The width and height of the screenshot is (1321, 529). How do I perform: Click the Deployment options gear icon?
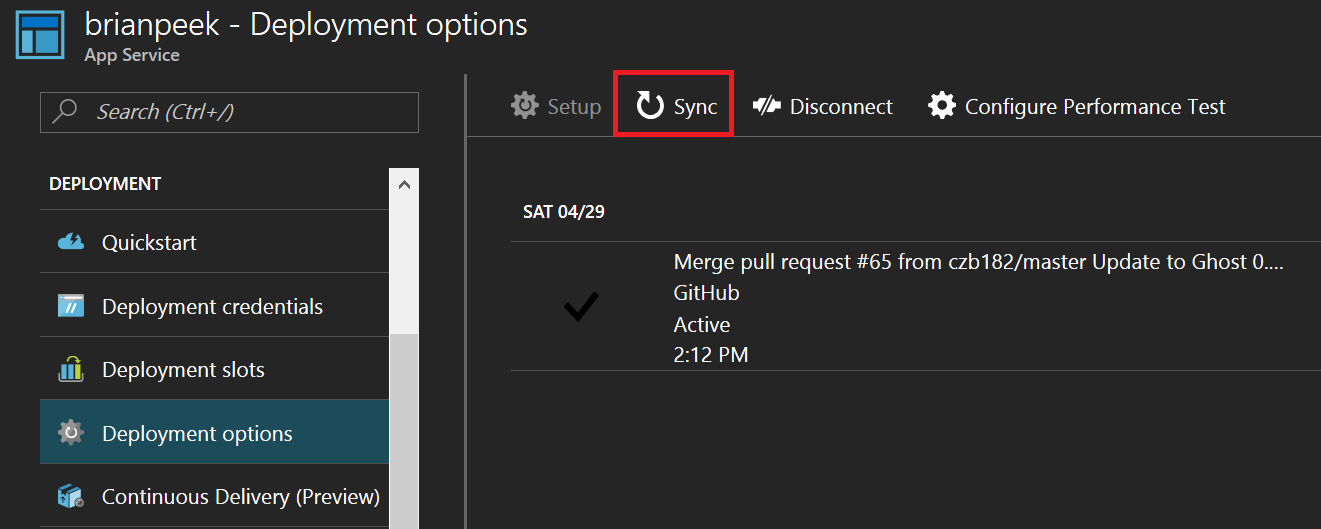pyautogui.click(x=71, y=433)
